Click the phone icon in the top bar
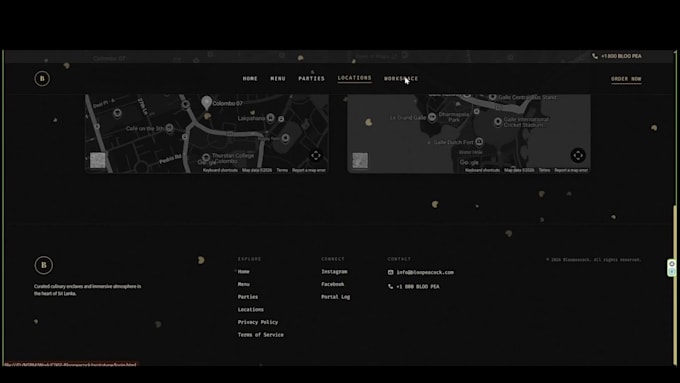The height and width of the screenshot is (383, 680). (595, 56)
